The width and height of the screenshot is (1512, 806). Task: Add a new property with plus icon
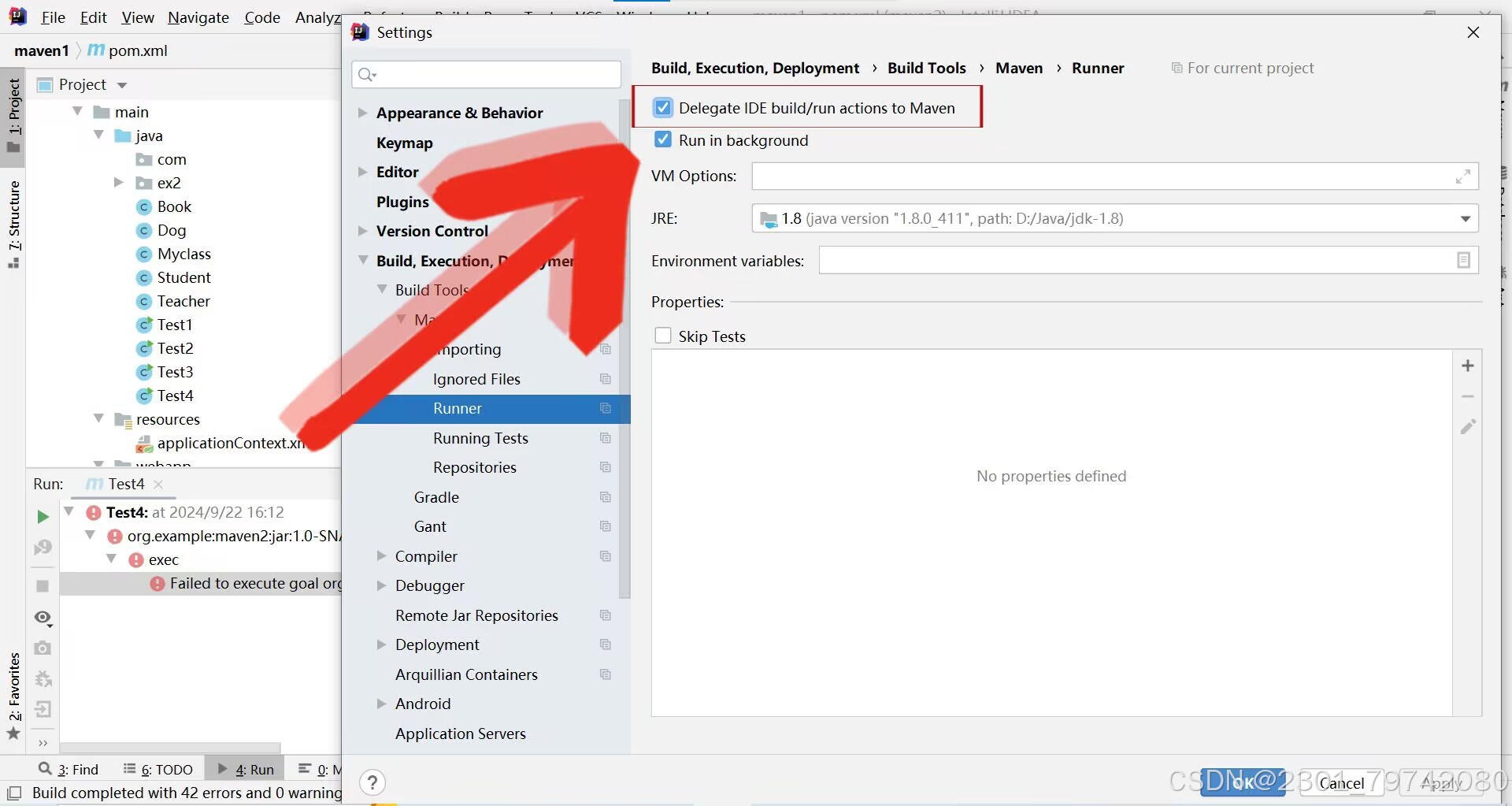pyautogui.click(x=1468, y=366)
